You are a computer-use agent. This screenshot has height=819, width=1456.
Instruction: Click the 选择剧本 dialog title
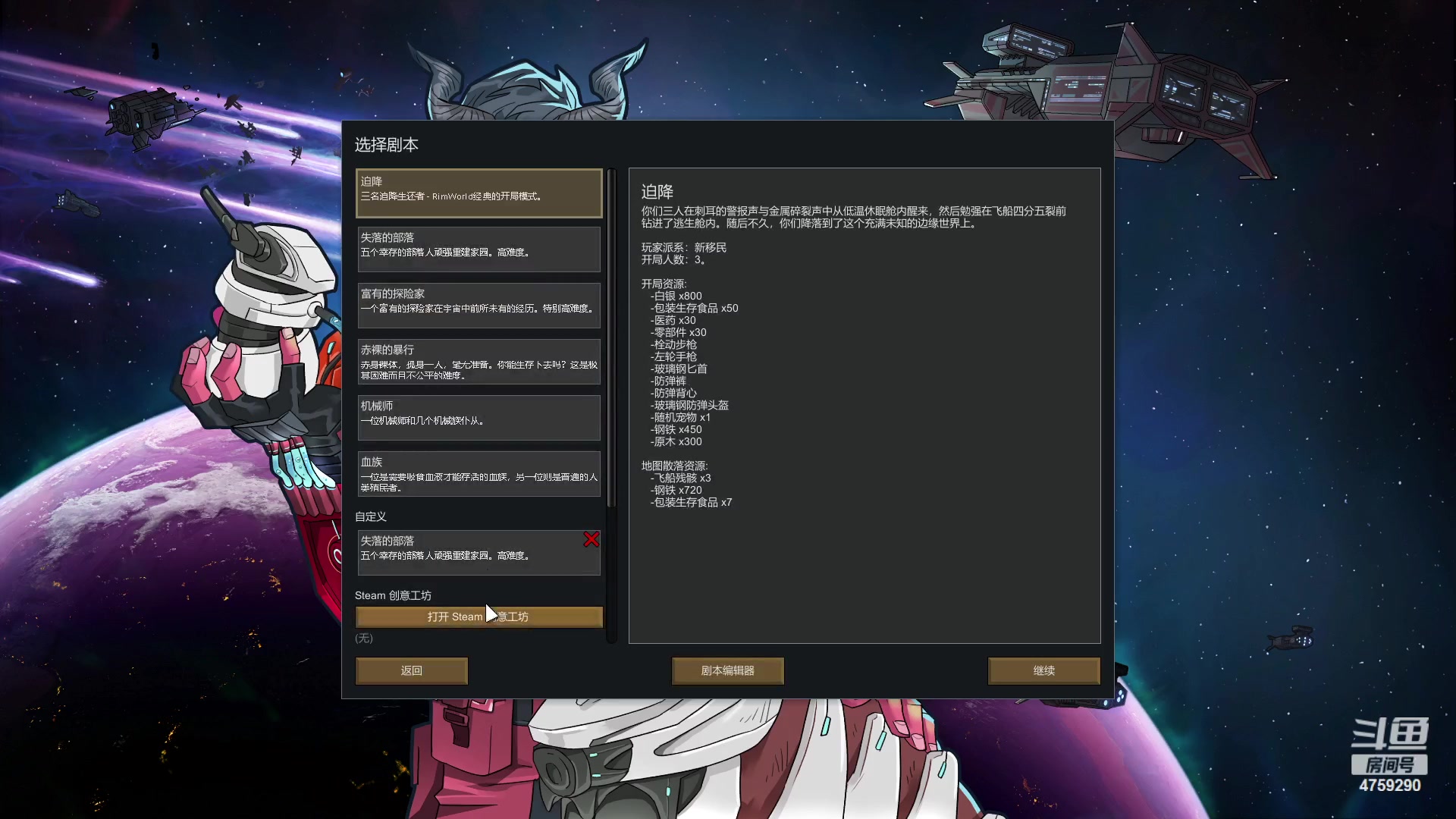387,145
